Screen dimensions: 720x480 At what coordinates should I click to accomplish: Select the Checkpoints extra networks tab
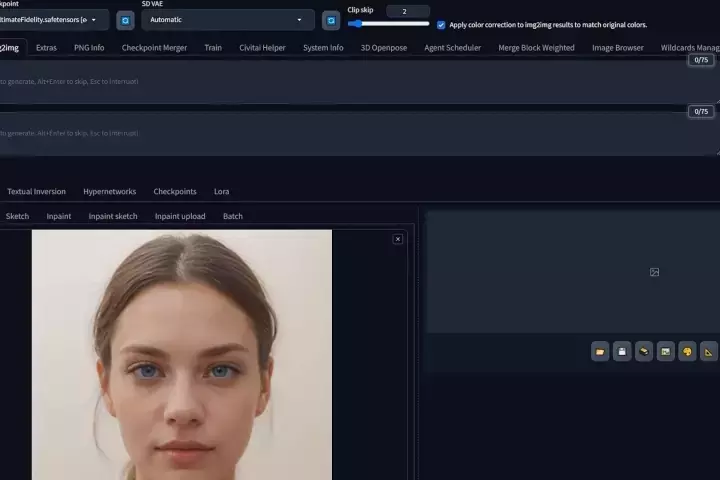click(175, 192)
